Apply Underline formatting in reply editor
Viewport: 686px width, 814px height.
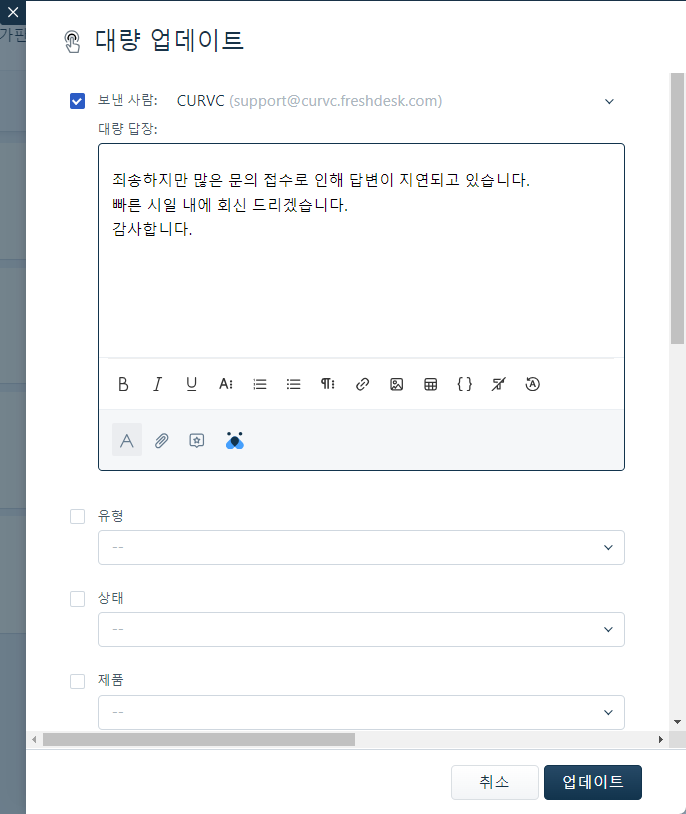(x=192, y=384)
